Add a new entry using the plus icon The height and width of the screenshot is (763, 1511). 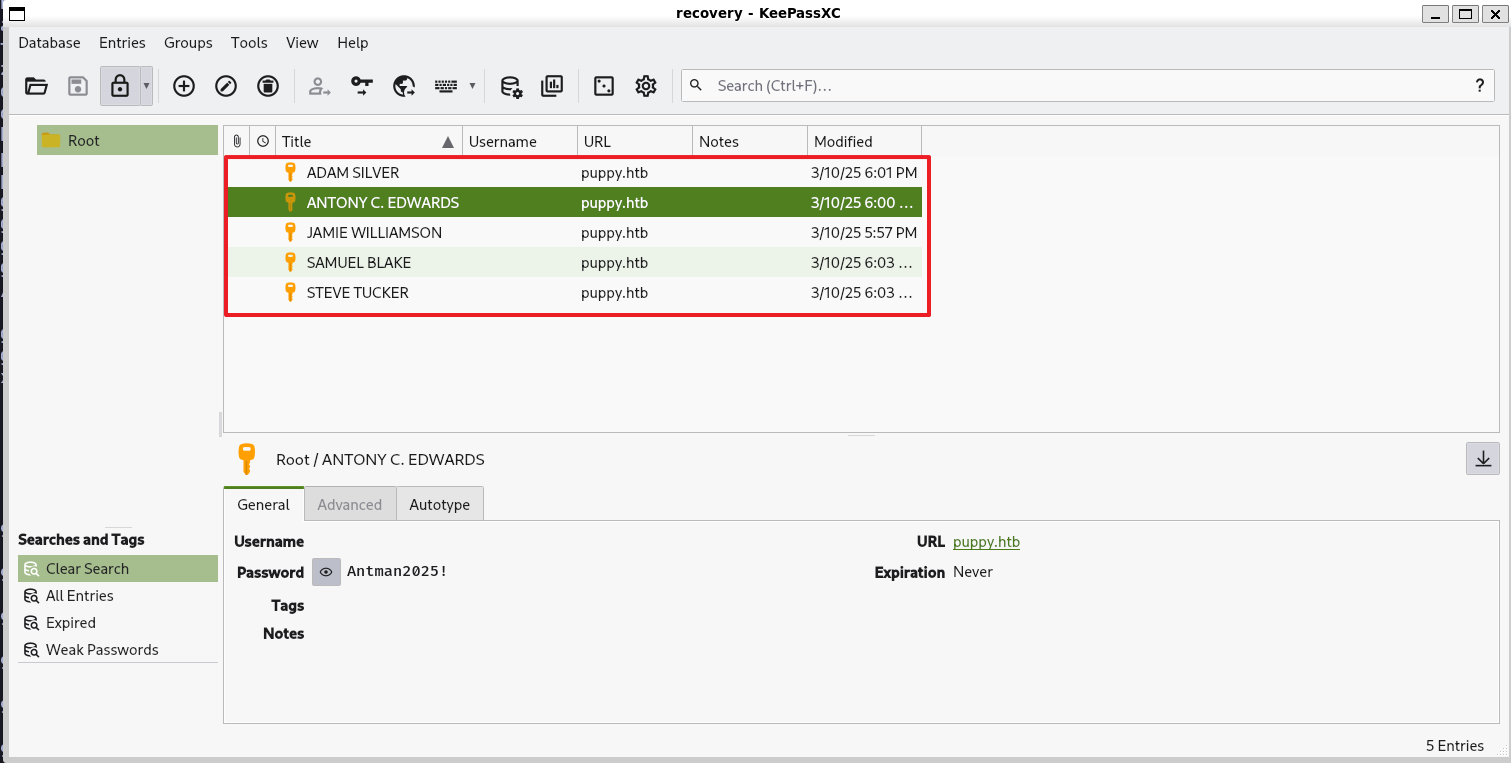pos(184,86)
